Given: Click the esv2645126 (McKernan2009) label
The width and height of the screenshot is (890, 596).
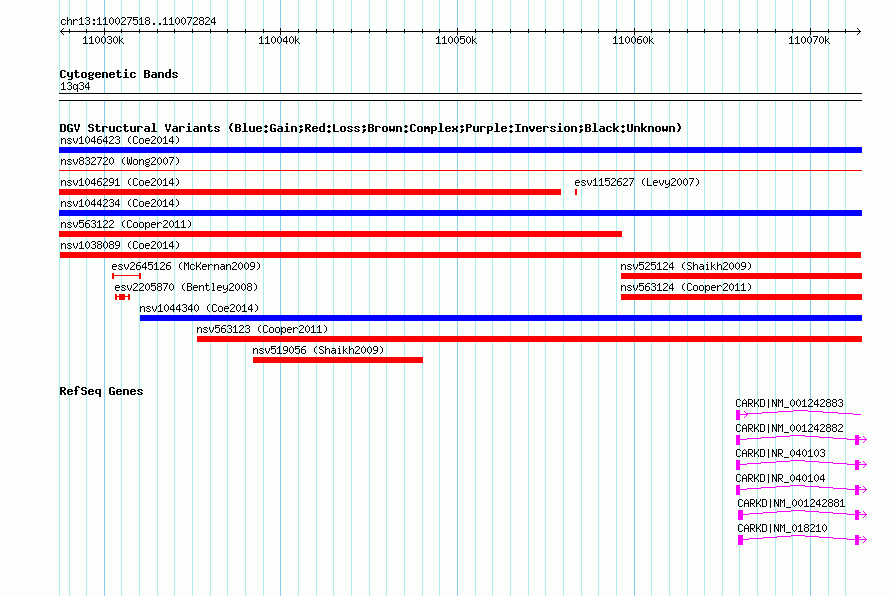Looking at the screenshot, I should (186, 266).
